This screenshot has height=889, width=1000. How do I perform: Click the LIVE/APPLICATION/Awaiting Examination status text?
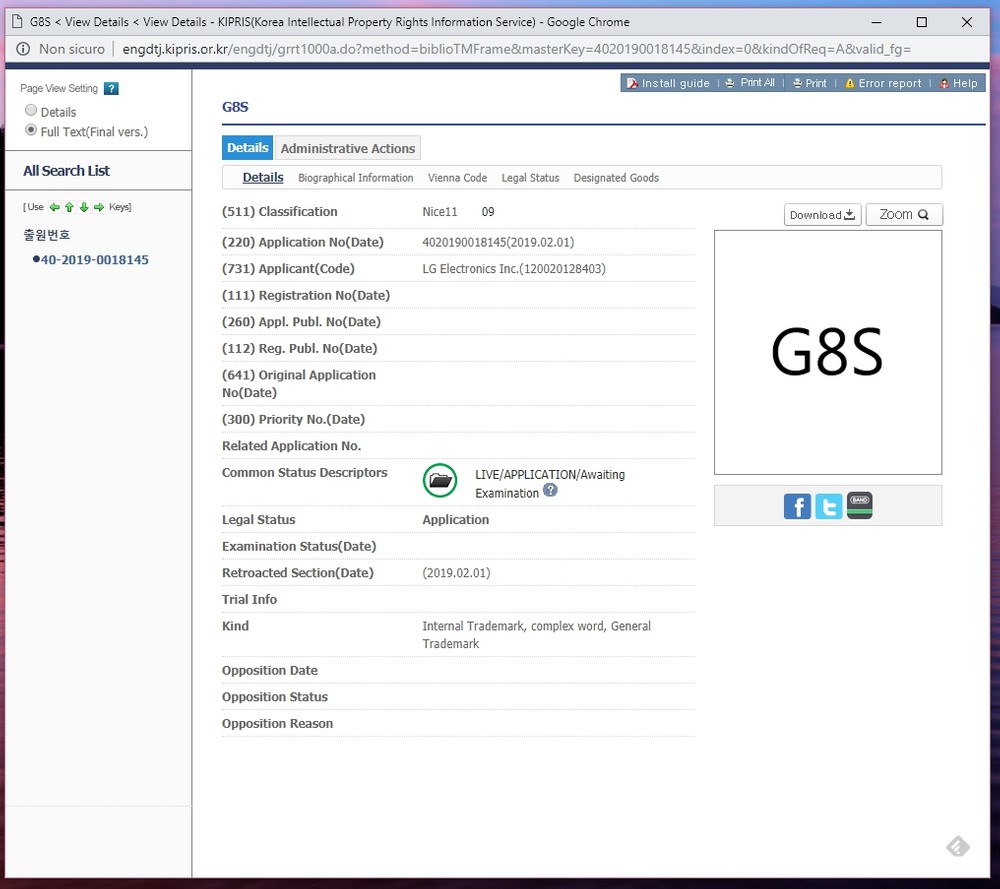click(x=550, y=483)
